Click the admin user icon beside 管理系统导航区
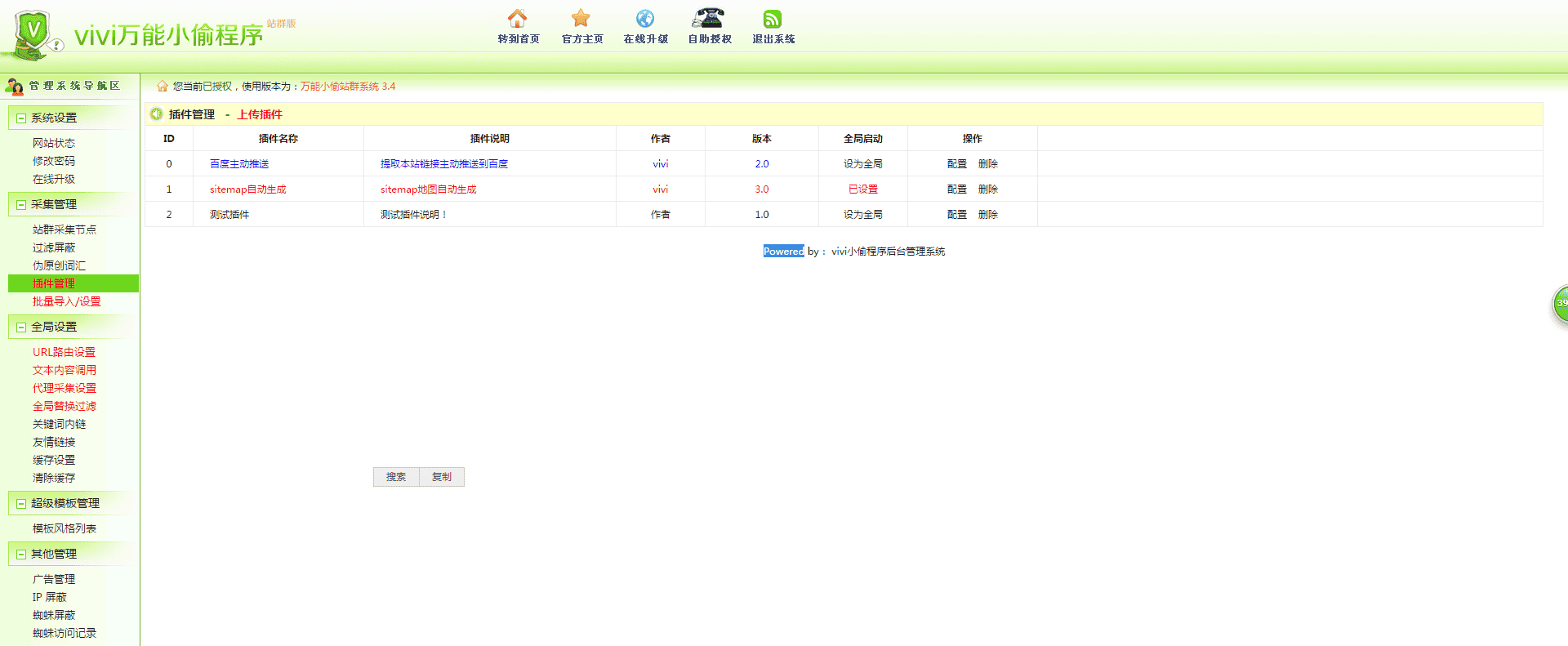Viewport: 1568px width, 646px height. 15,86
